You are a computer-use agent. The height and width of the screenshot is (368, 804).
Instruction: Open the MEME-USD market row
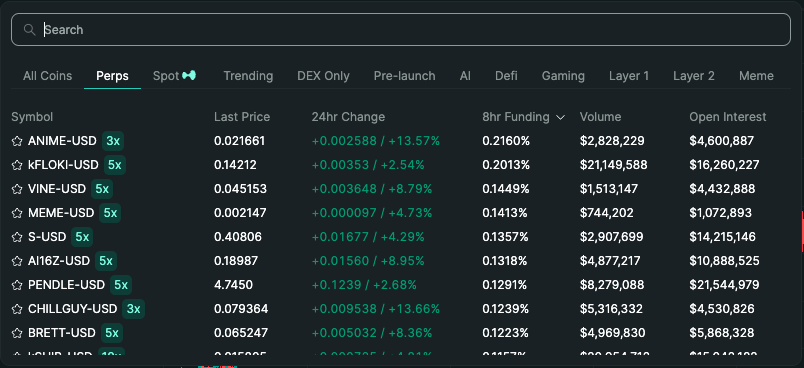(x=400, y=213)
